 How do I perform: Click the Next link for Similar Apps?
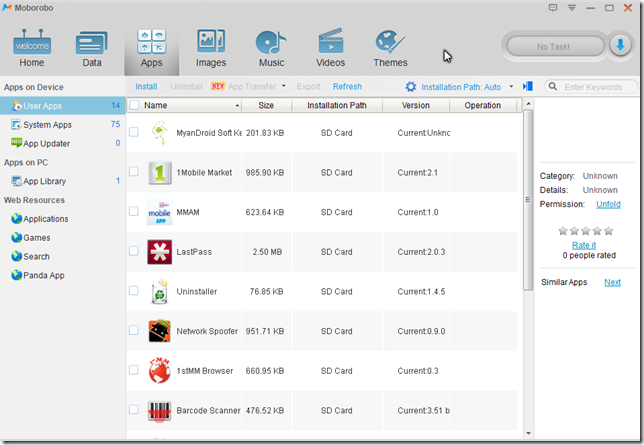[612, 282]
